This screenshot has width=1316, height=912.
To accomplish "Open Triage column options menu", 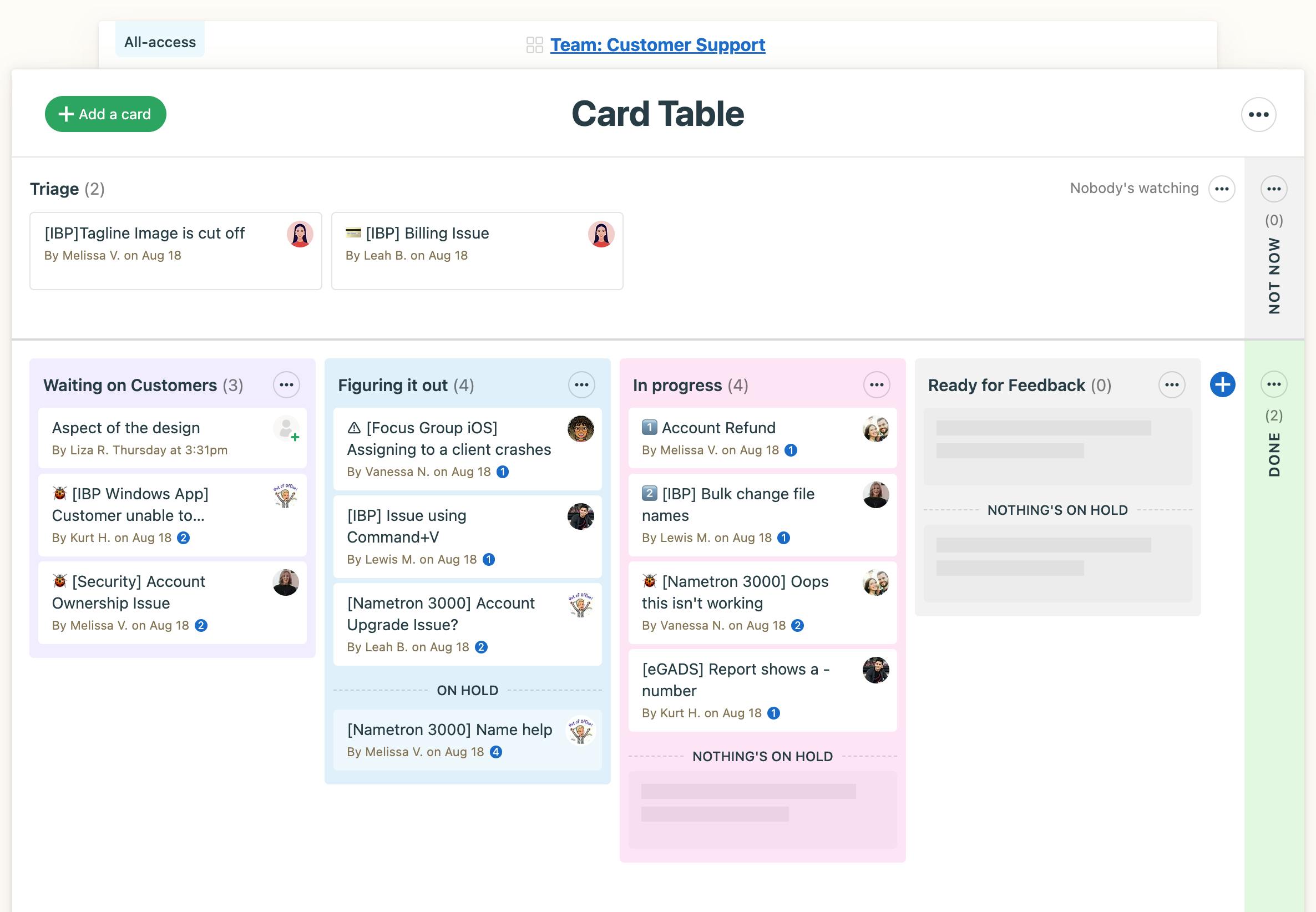I will [x=1222, y=189].
